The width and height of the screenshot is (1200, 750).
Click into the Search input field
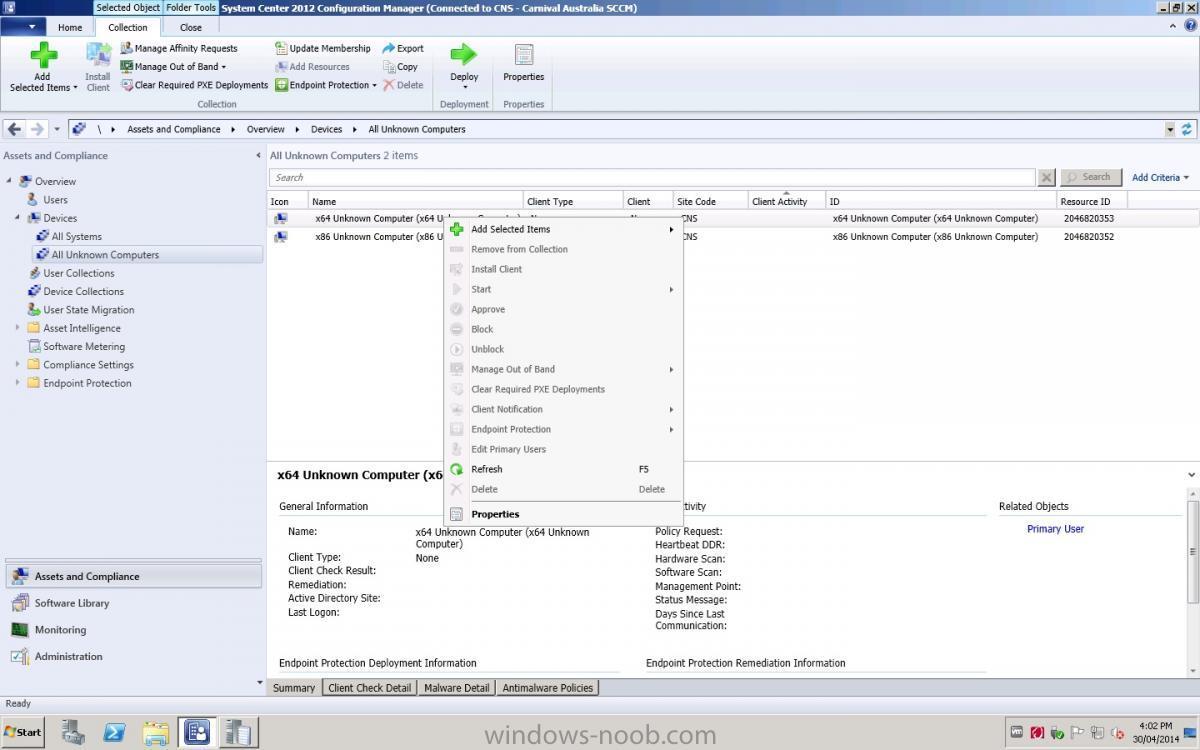(651, 177)
